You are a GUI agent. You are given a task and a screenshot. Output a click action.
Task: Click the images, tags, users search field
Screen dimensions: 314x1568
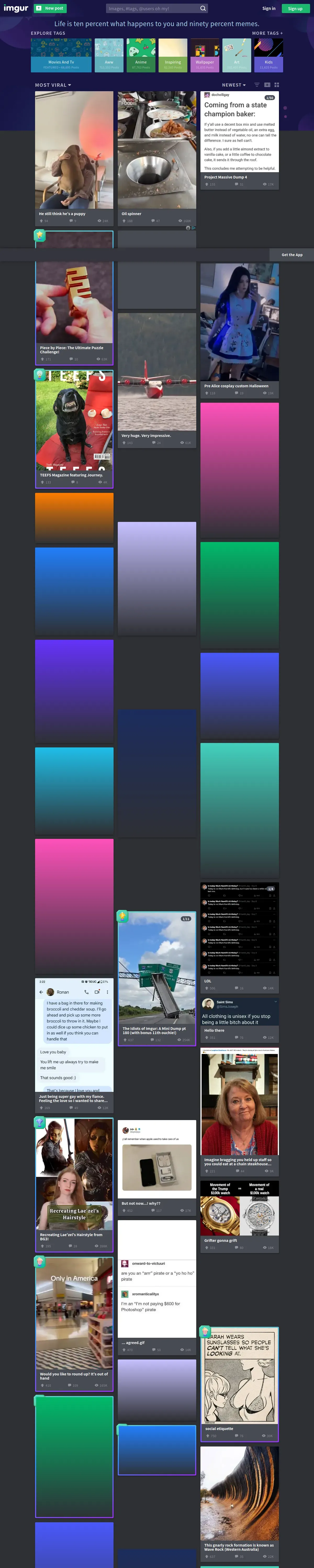153,9
